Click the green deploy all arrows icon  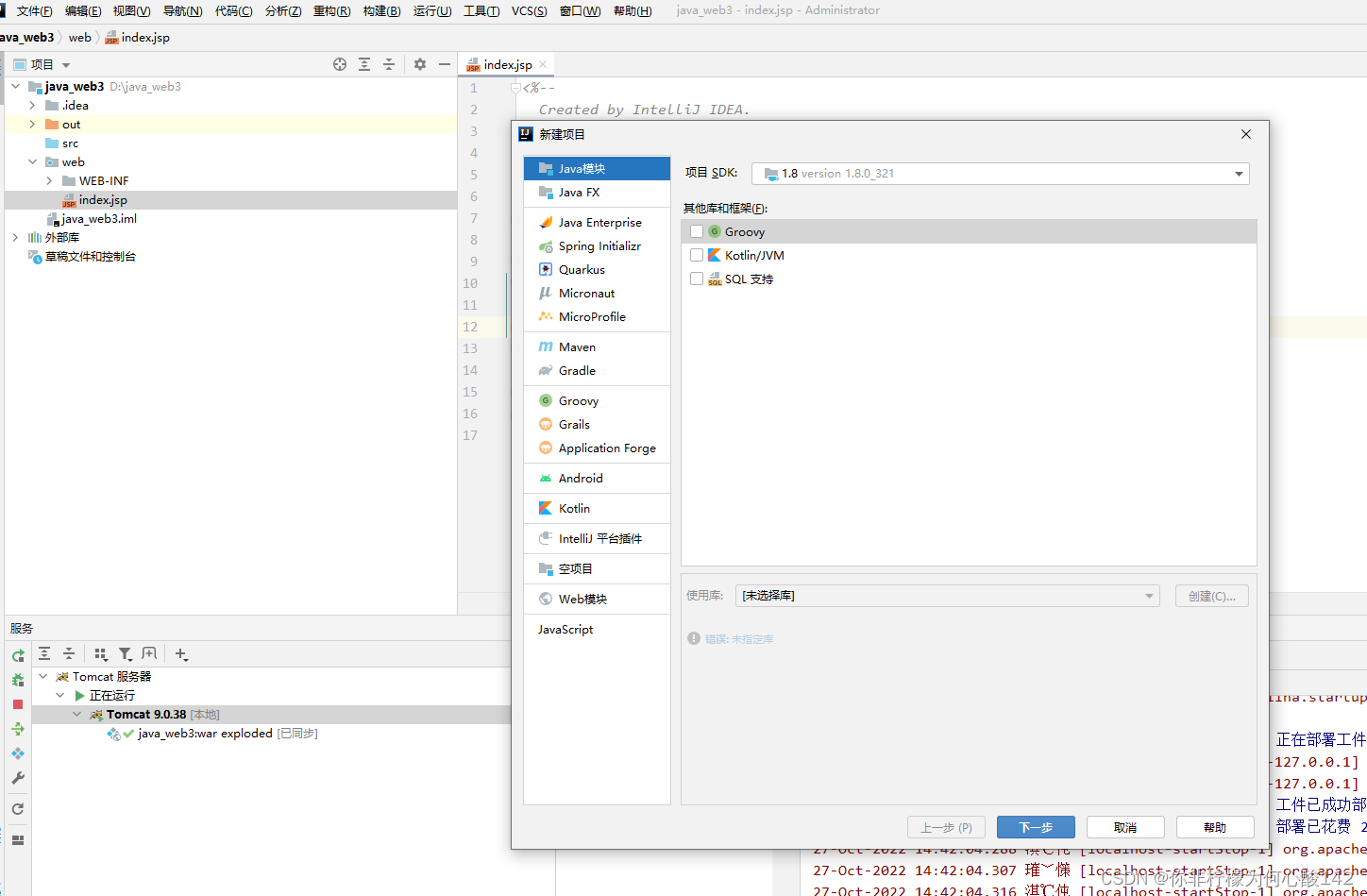point(18,729)
